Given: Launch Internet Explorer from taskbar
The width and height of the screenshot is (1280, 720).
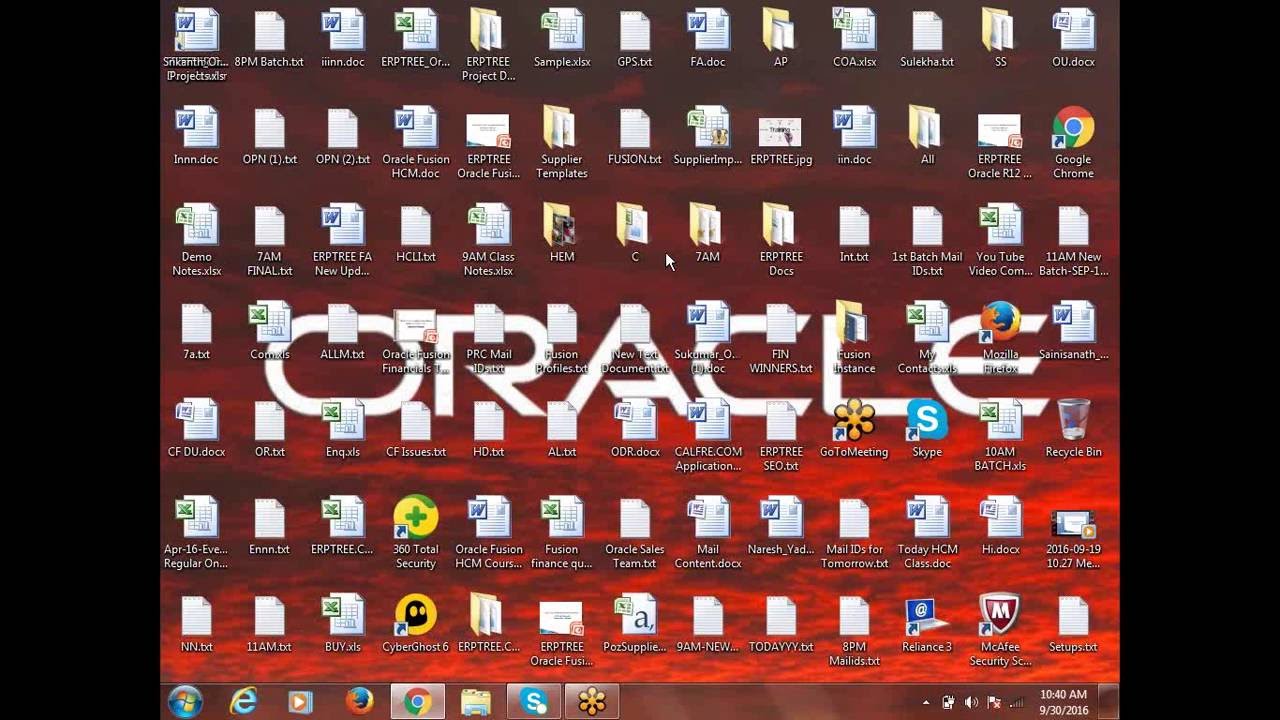Looking at the screenshot, I should coord(243,702).
